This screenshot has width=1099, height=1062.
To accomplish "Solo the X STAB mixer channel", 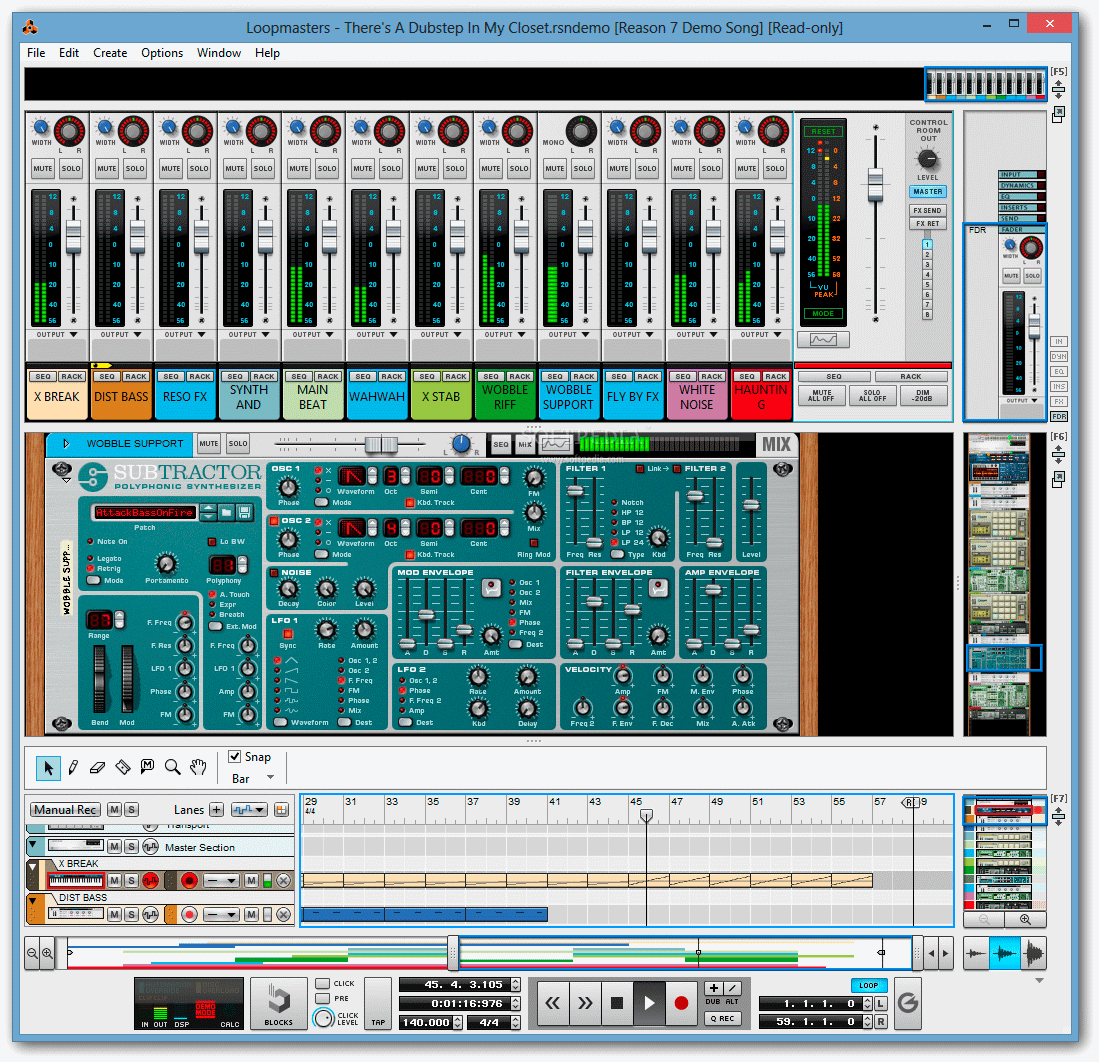I will click(455, 168).
